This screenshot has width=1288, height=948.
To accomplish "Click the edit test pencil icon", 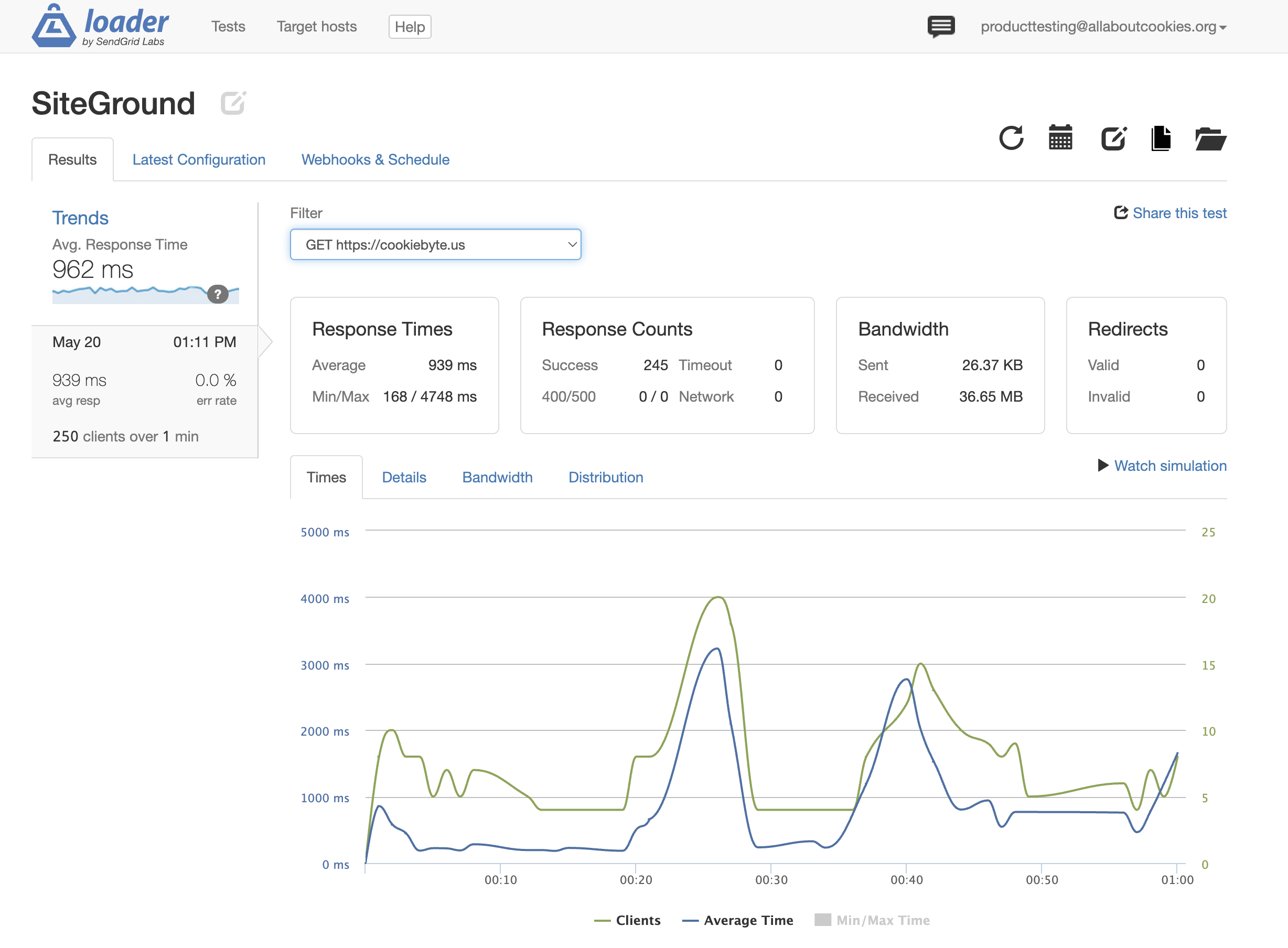I will 1113,138.
